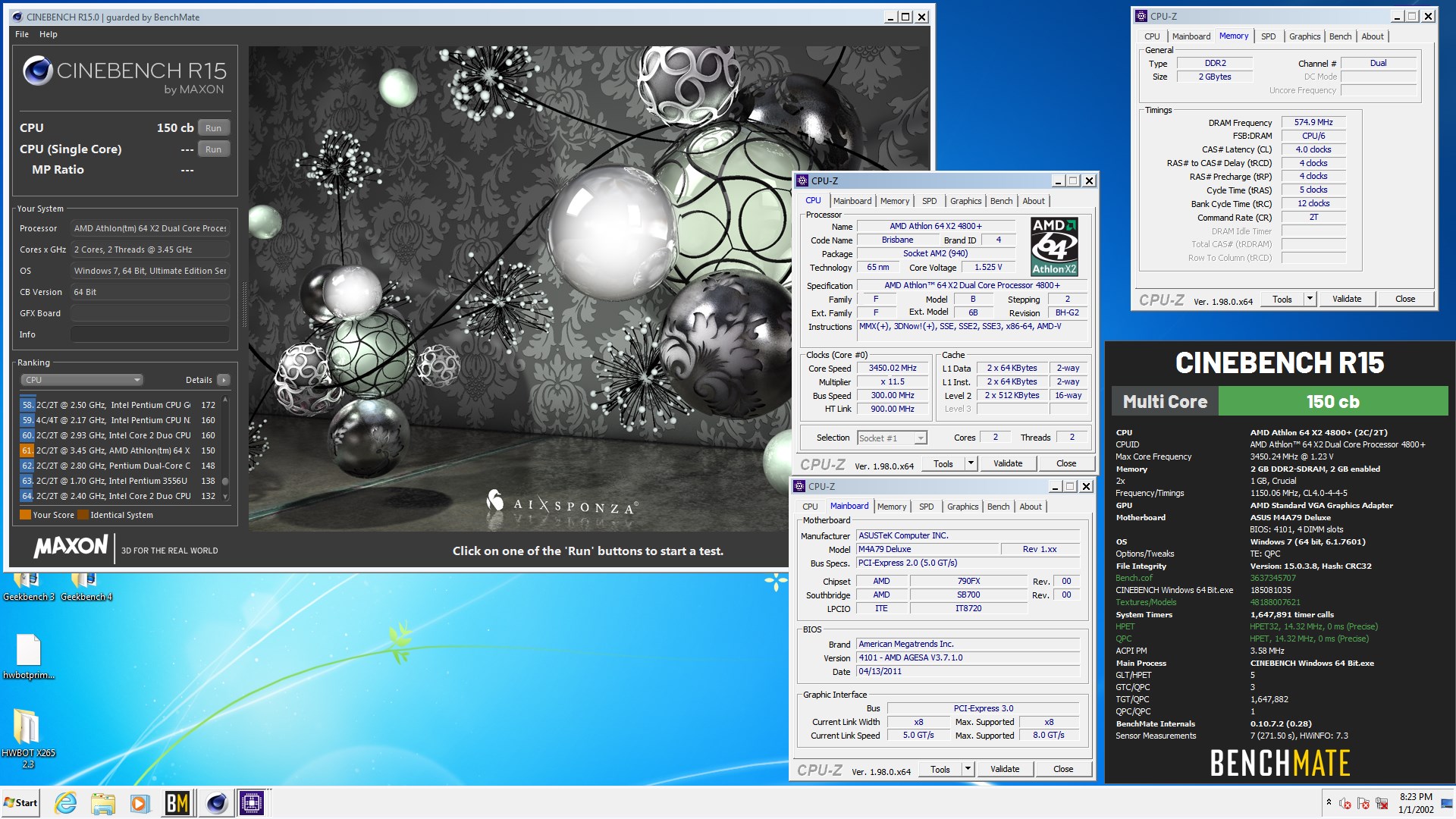Viewport: 1456px width, 819px height.
Task: Open the Geekbench 3 desktop shortcut
Action: point(28,587)
